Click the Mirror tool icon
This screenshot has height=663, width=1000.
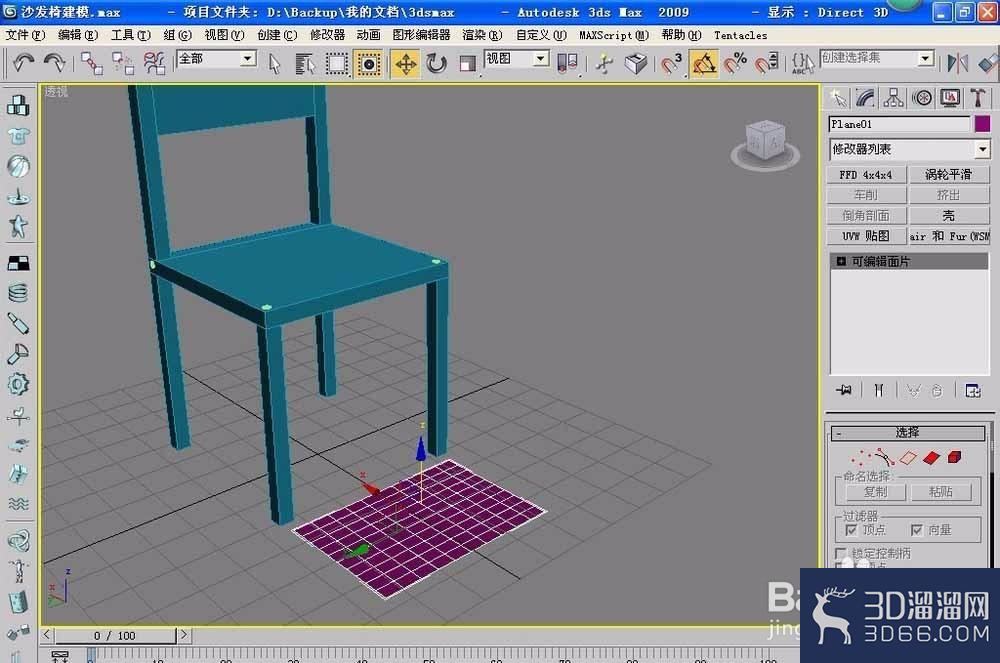(958, 63)
